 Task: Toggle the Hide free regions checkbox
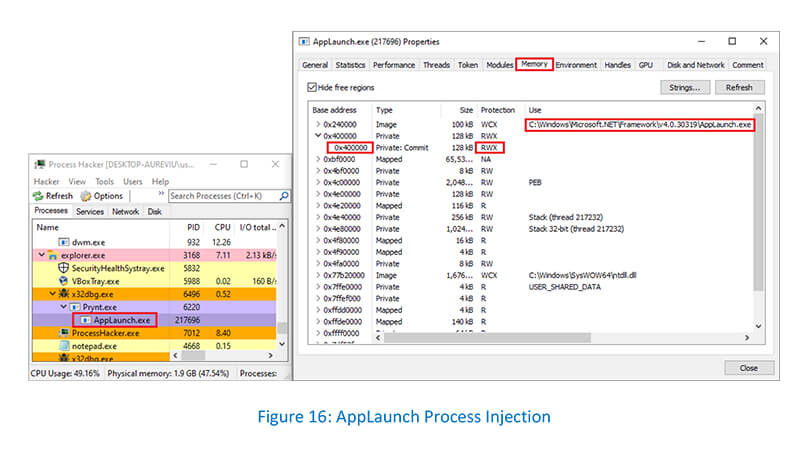pyautogui.click(x=312, y=87)
